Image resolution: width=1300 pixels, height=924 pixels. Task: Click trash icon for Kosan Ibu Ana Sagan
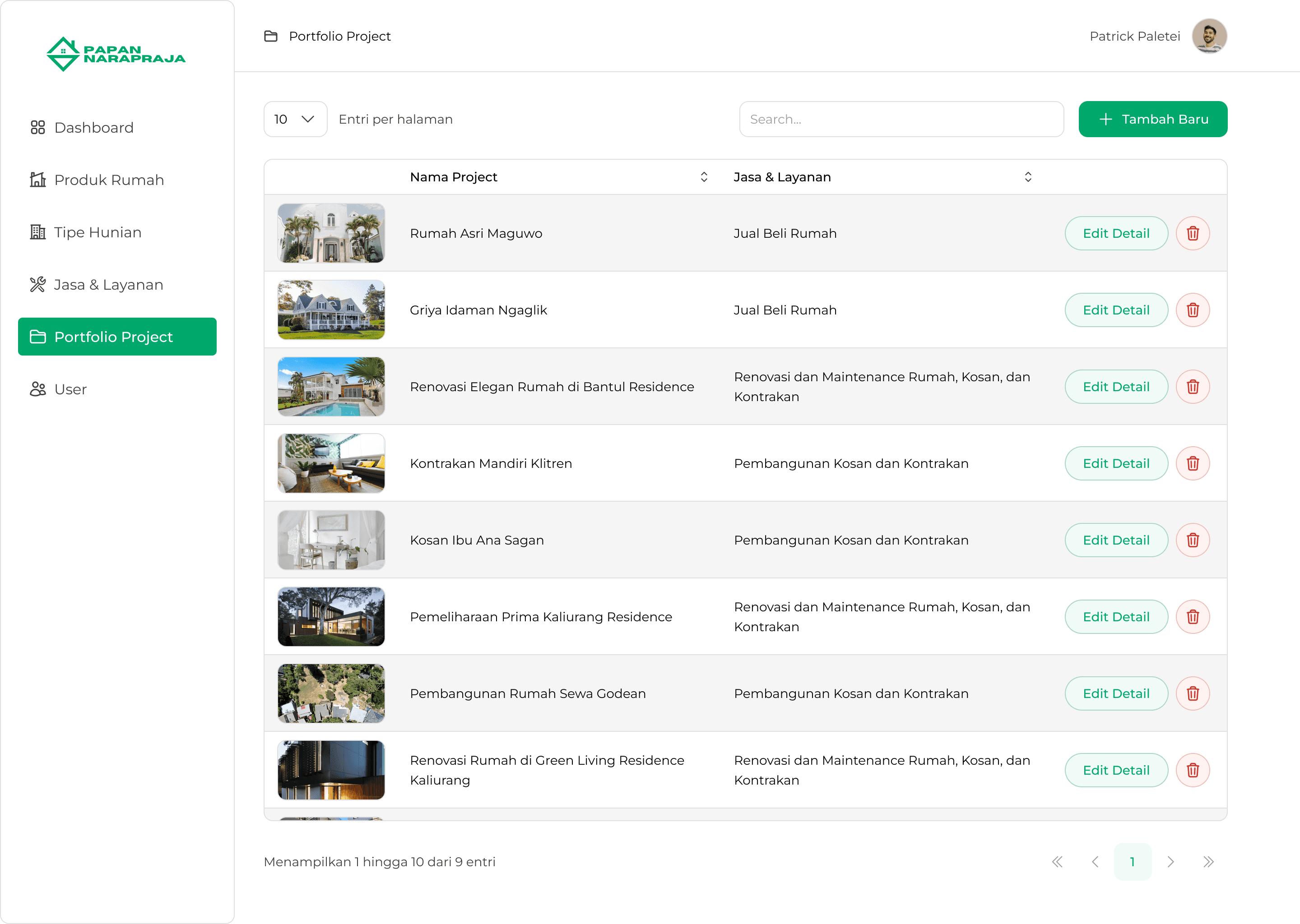click(1193, 540)
